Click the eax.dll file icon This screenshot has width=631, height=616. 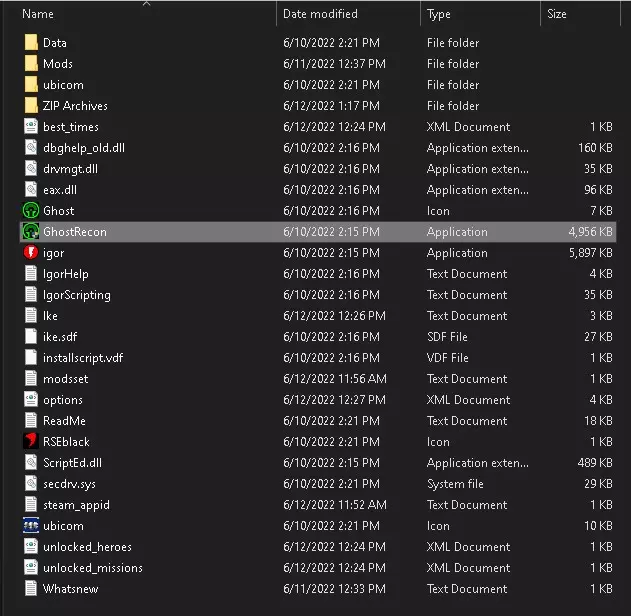pyautogui.click(x=31, y=190)
